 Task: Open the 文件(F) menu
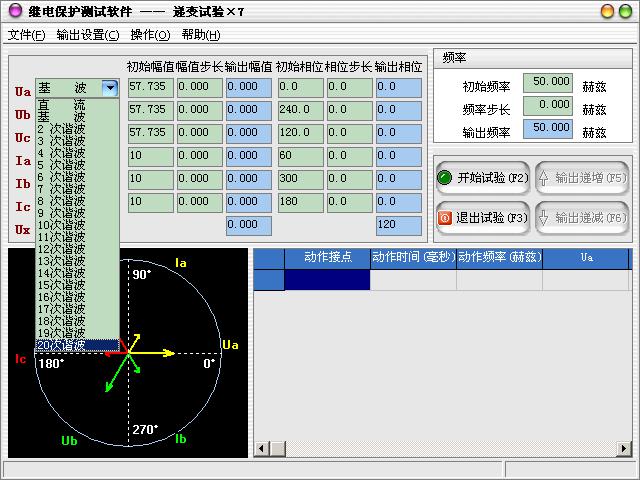point(27,35)
